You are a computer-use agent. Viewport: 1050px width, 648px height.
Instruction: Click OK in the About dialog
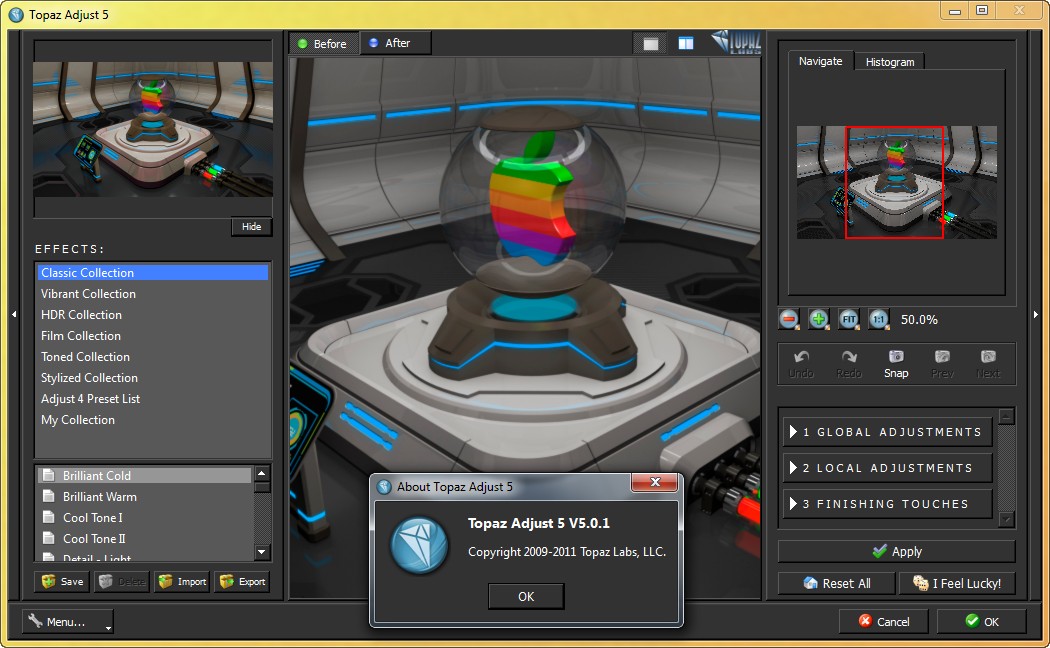[526, 596]
